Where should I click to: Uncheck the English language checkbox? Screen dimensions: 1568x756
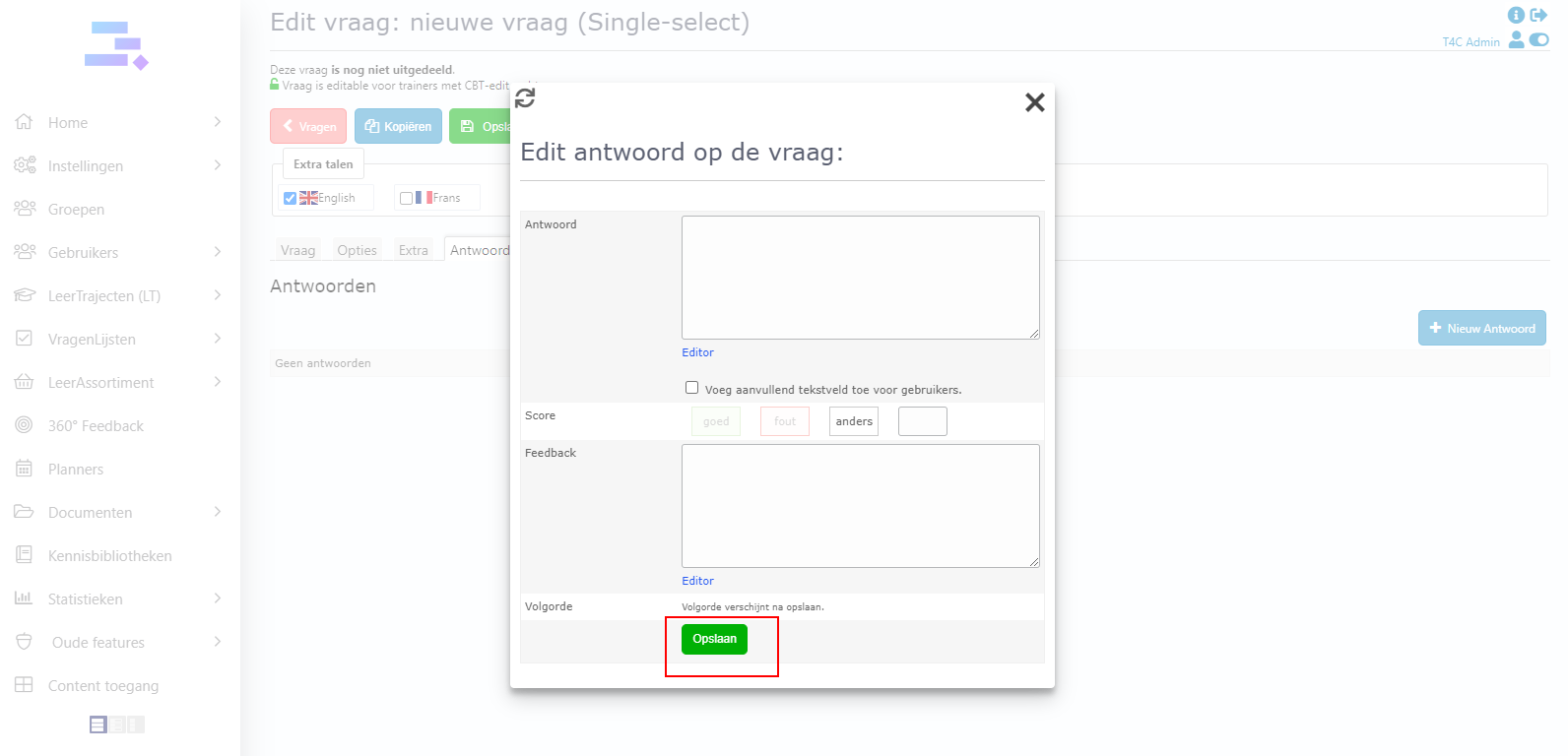point(290,198)
